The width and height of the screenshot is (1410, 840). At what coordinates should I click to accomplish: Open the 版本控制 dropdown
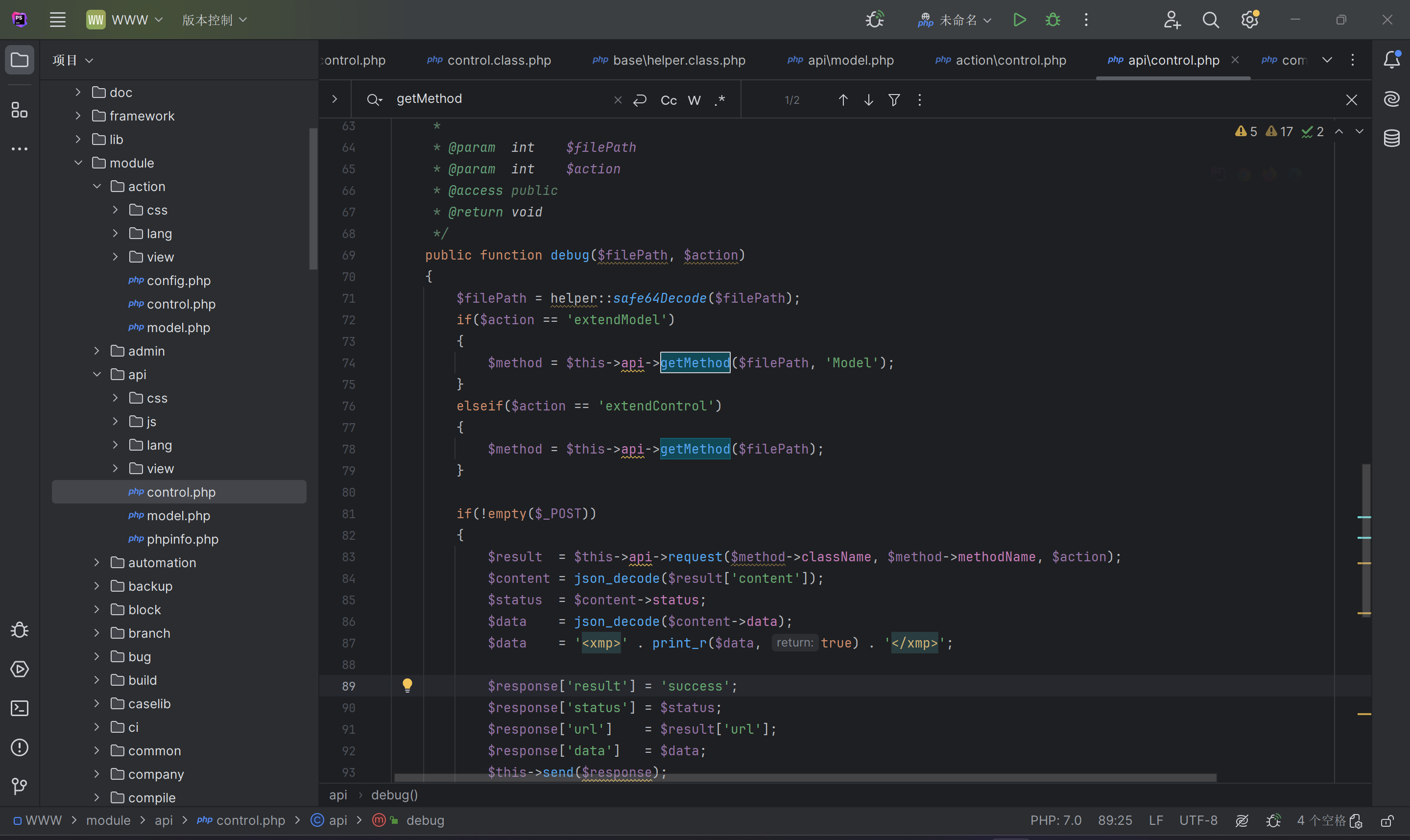215,21
